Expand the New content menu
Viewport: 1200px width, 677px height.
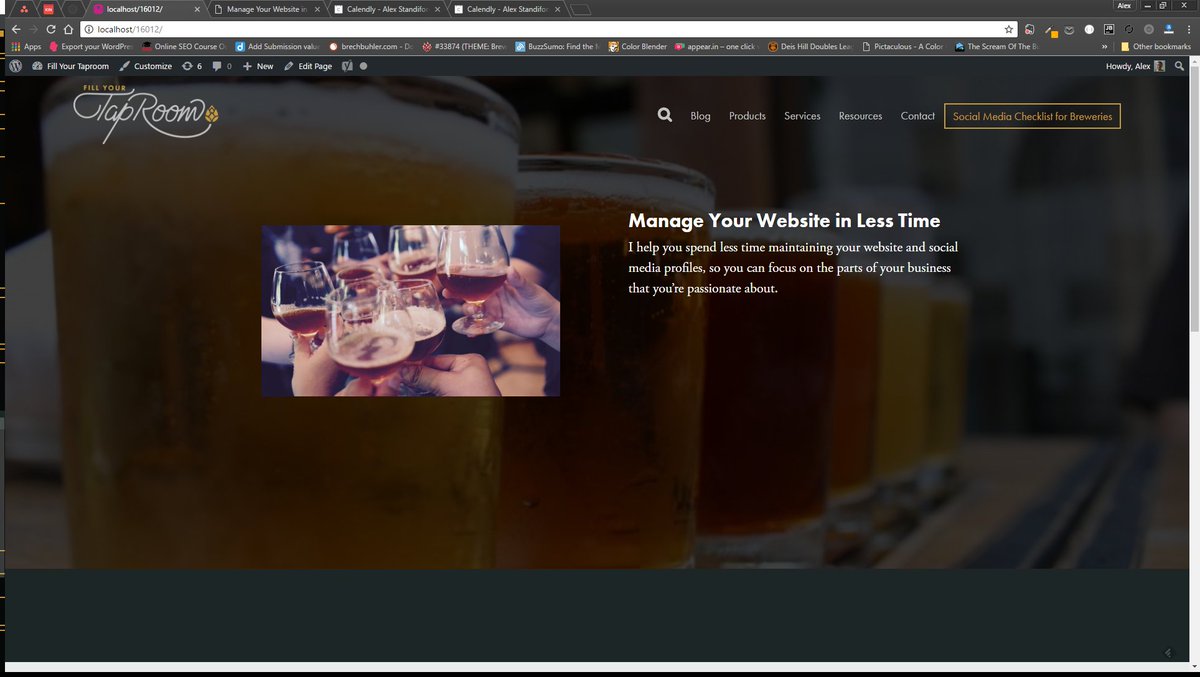(x=258, y=66)
